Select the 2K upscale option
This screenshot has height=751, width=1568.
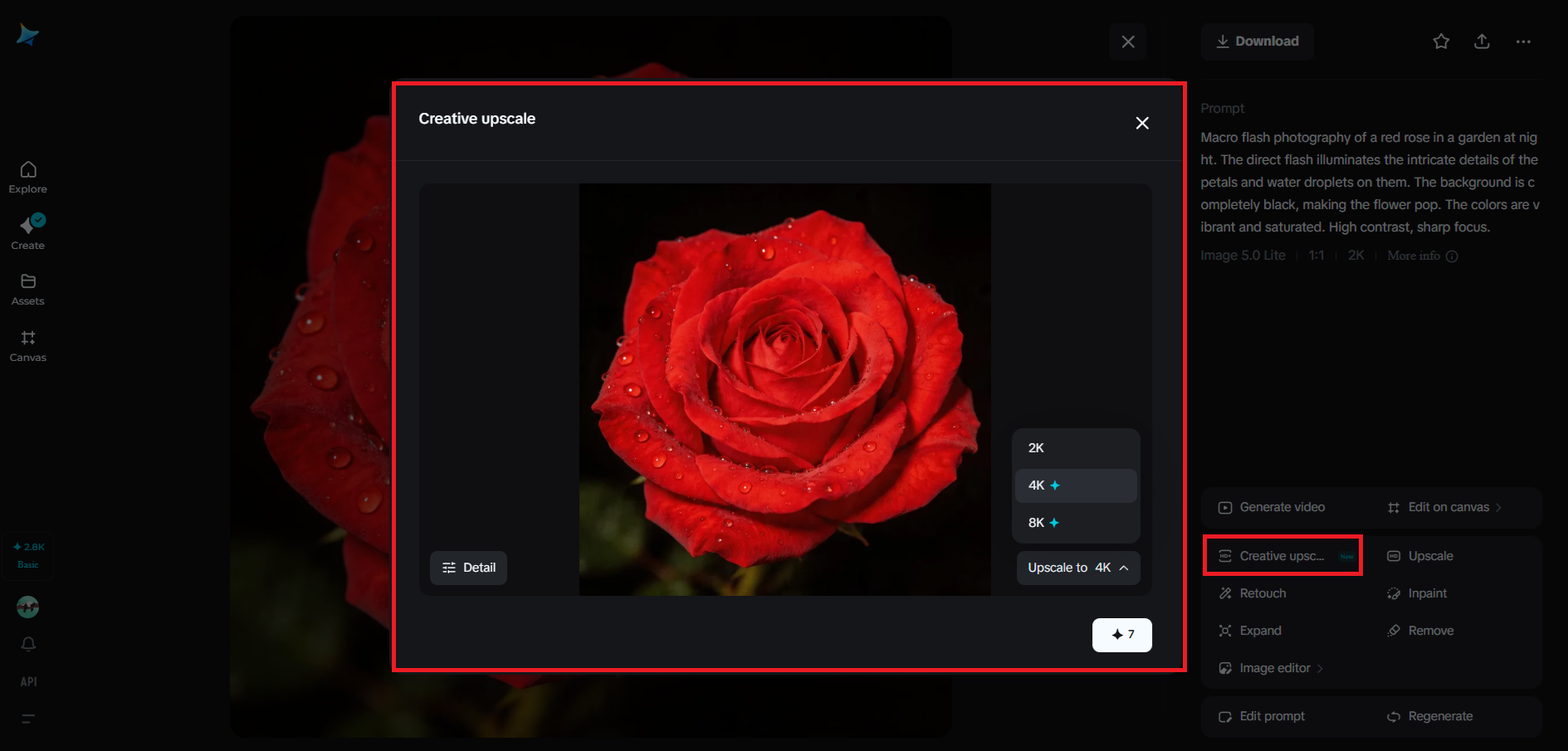tap(1076, 448)
